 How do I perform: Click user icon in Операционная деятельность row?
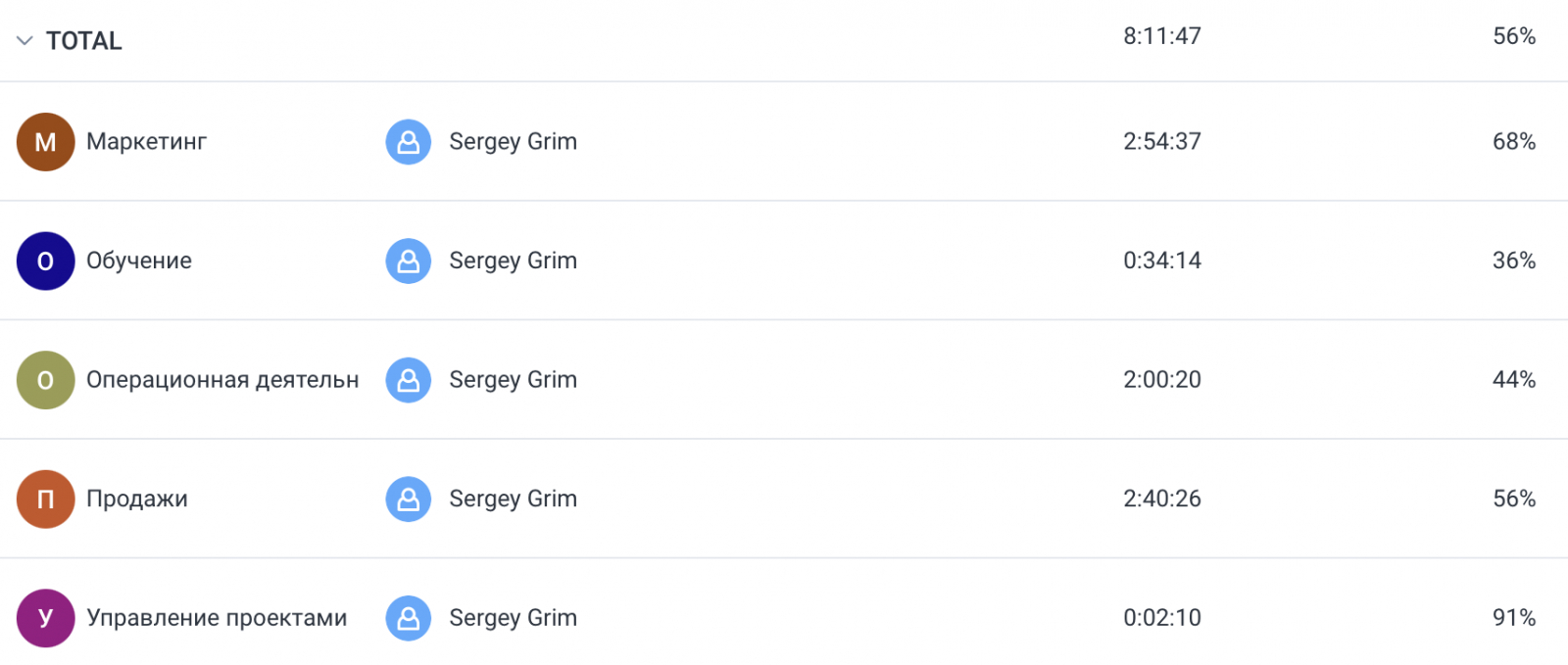408,380
